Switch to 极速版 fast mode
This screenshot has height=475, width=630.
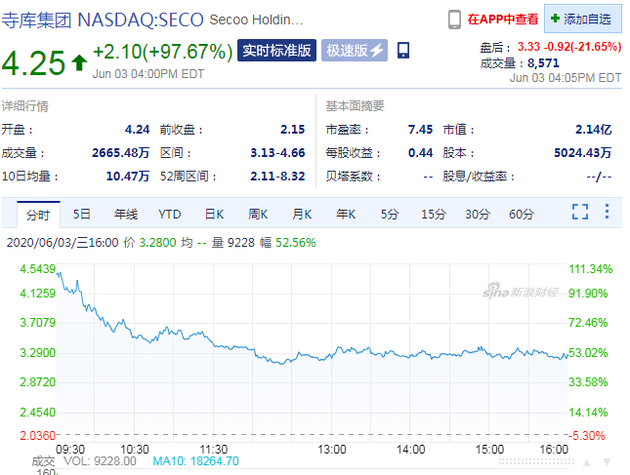coord(354,50)
